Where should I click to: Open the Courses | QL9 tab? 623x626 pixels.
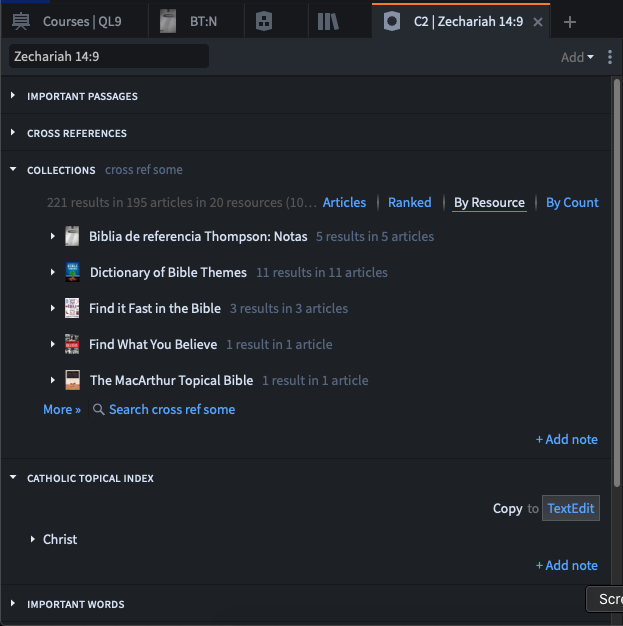(x=74, y=22)
